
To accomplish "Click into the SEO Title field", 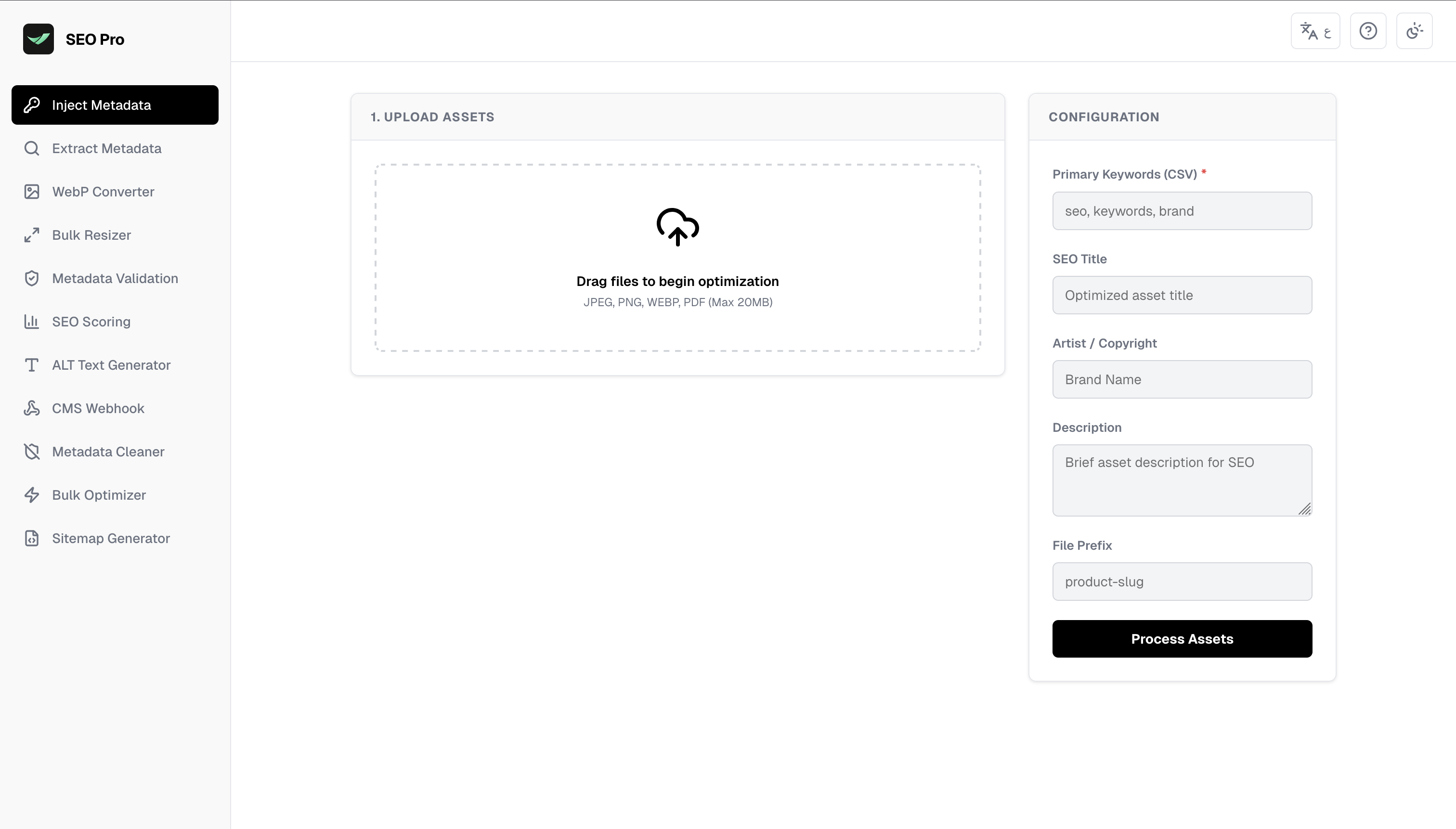I will point(1182,296).
